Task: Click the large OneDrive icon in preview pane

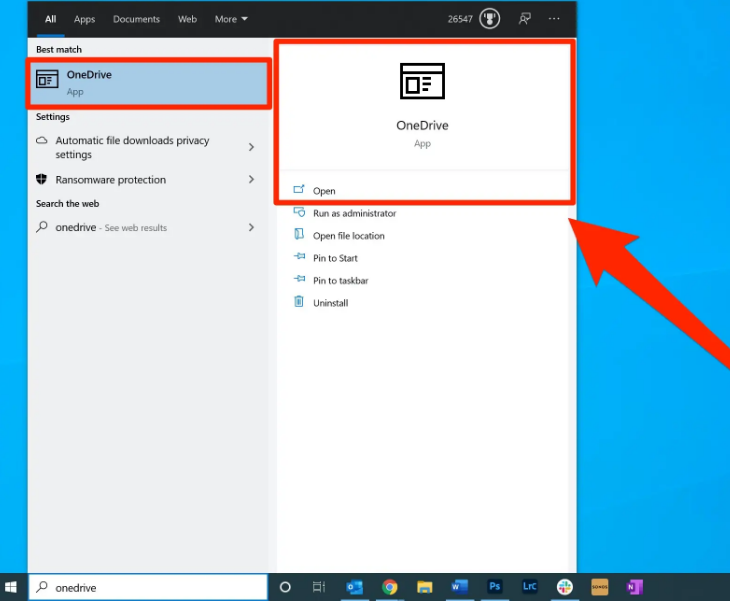Action: (422, 81)
